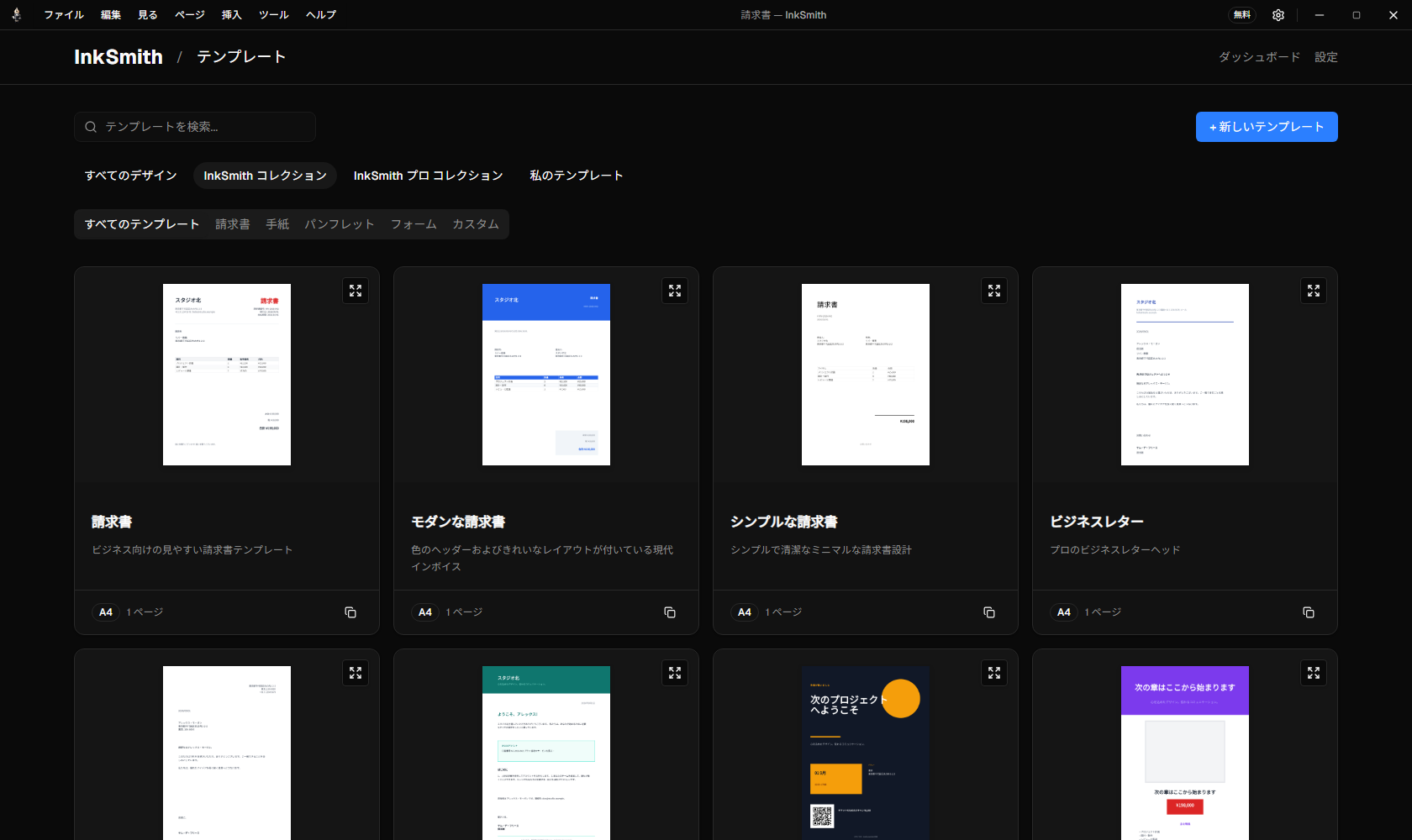Duplicate the ビジネスレター template

pos(1309,612)
